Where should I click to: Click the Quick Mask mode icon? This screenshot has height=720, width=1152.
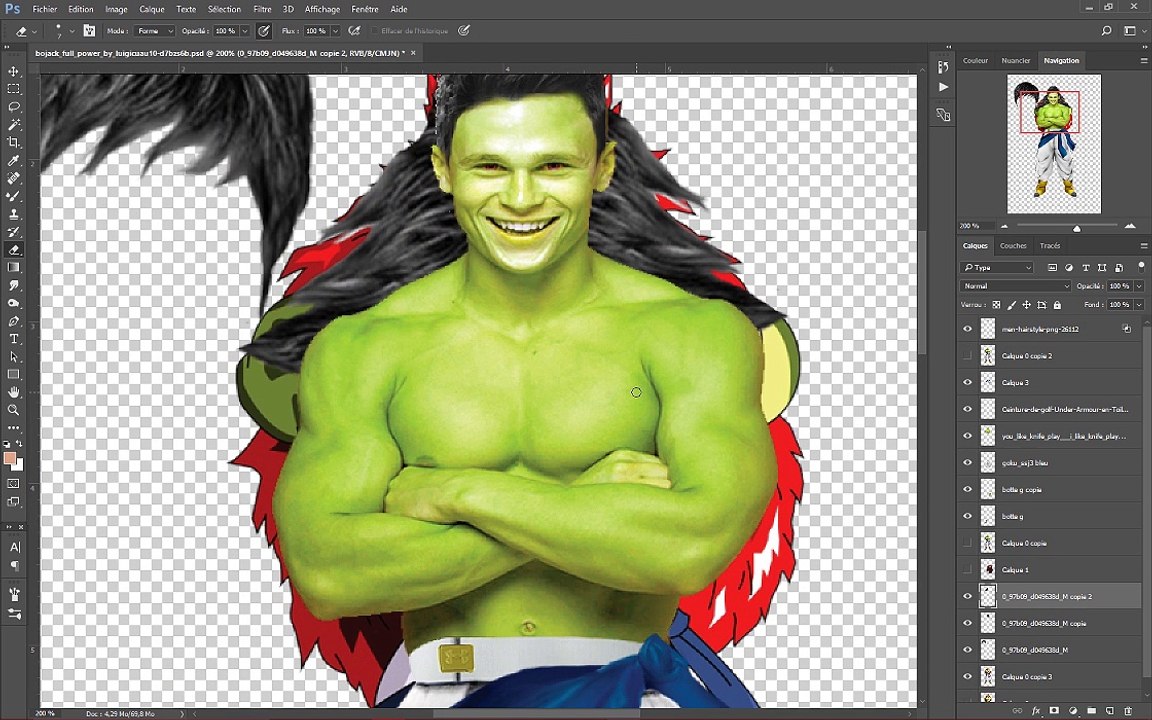(13, 484)
